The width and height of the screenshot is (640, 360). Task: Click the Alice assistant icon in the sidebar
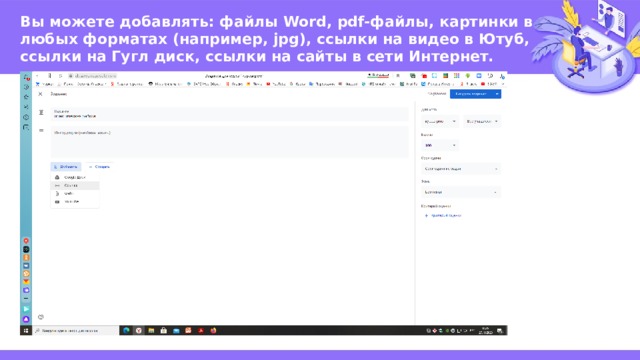26,319
